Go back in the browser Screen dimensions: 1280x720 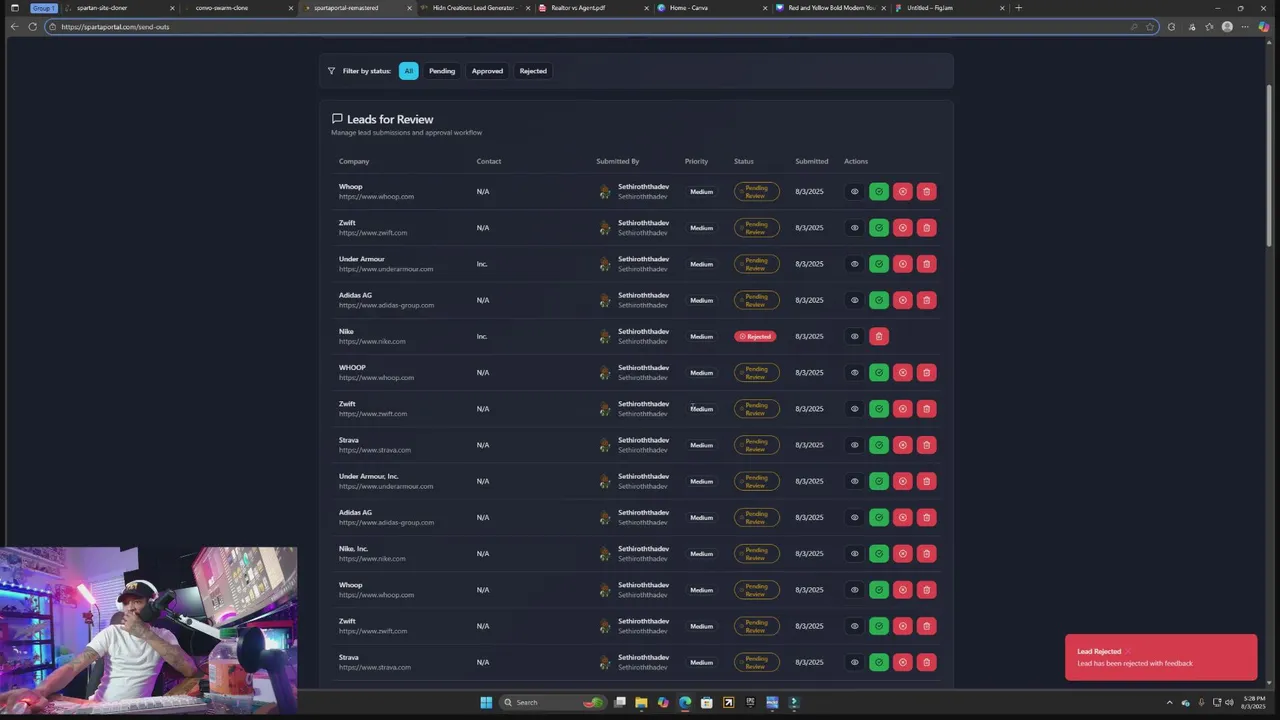tap(14, 27)
